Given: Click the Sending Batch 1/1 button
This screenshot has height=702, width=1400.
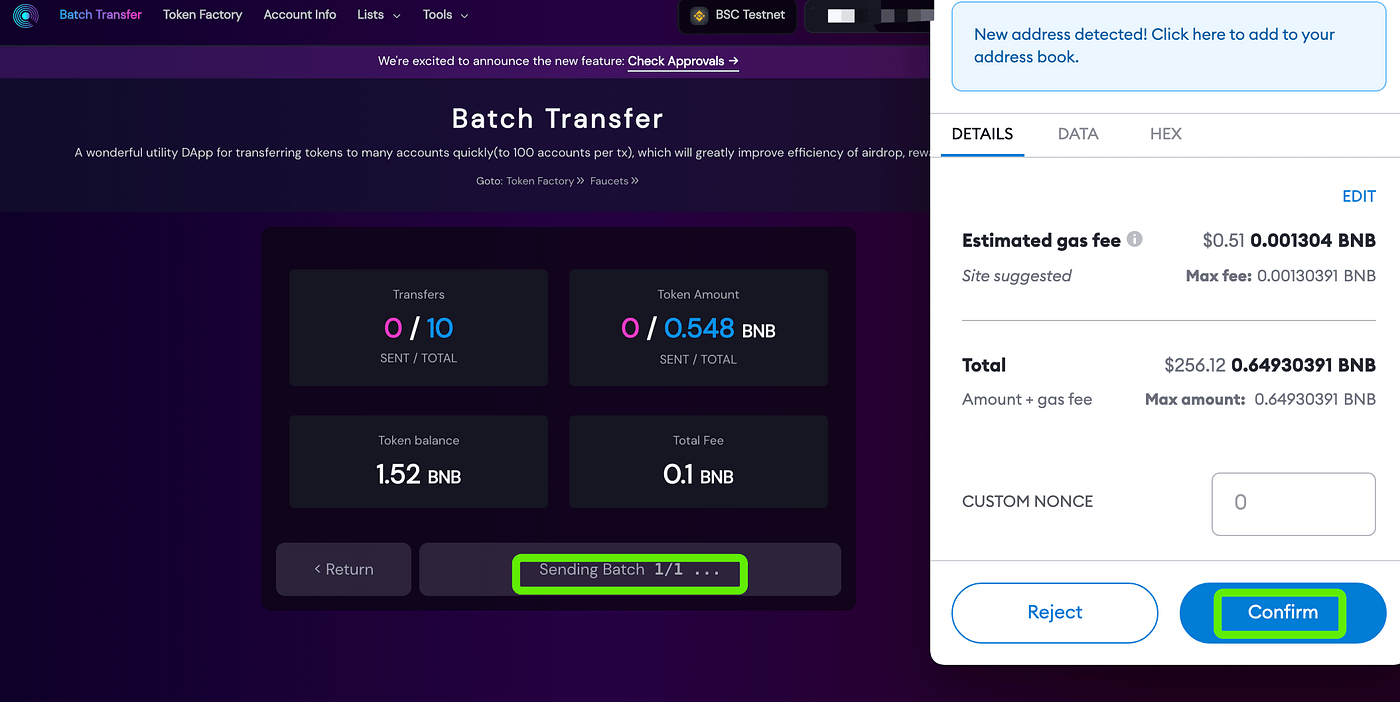Looking at the screenshot, I should (630, 570).
